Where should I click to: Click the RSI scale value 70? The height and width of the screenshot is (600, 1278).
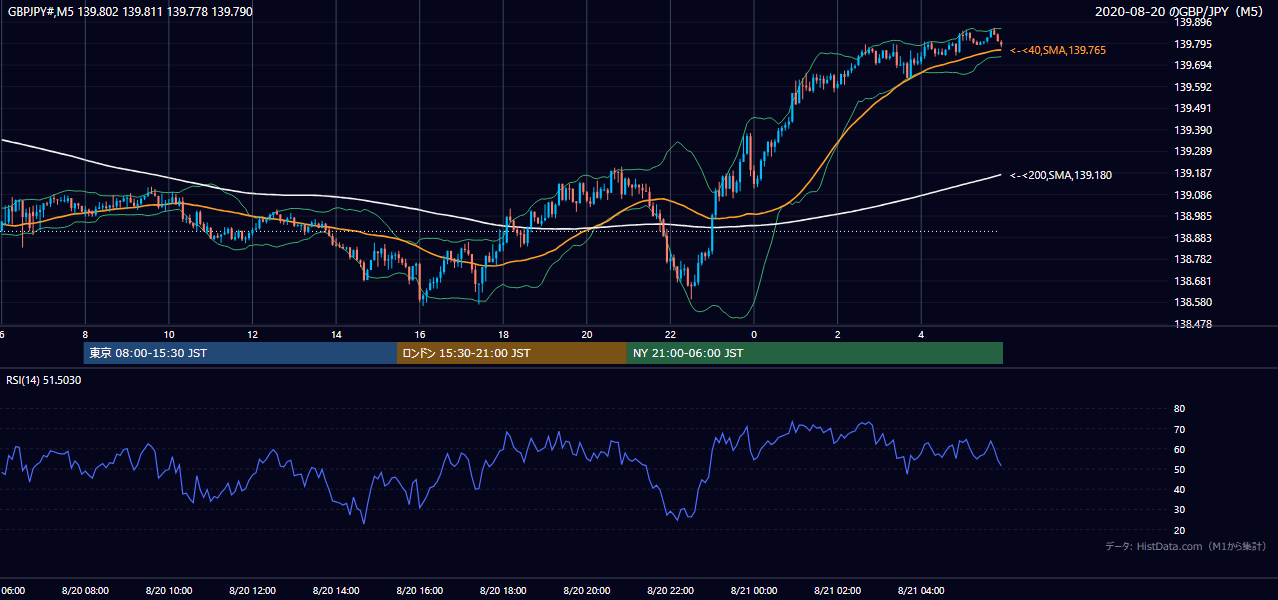(1179, 429)
